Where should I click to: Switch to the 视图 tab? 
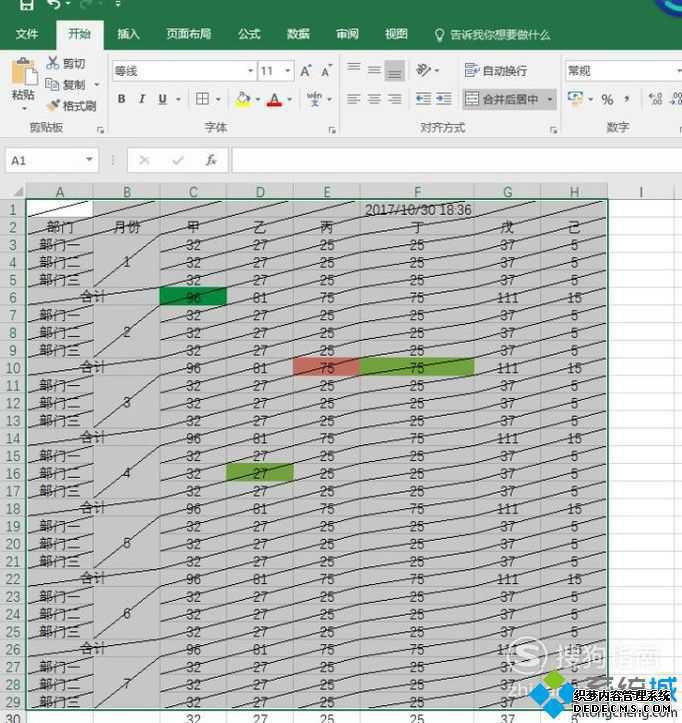(396, 34)
